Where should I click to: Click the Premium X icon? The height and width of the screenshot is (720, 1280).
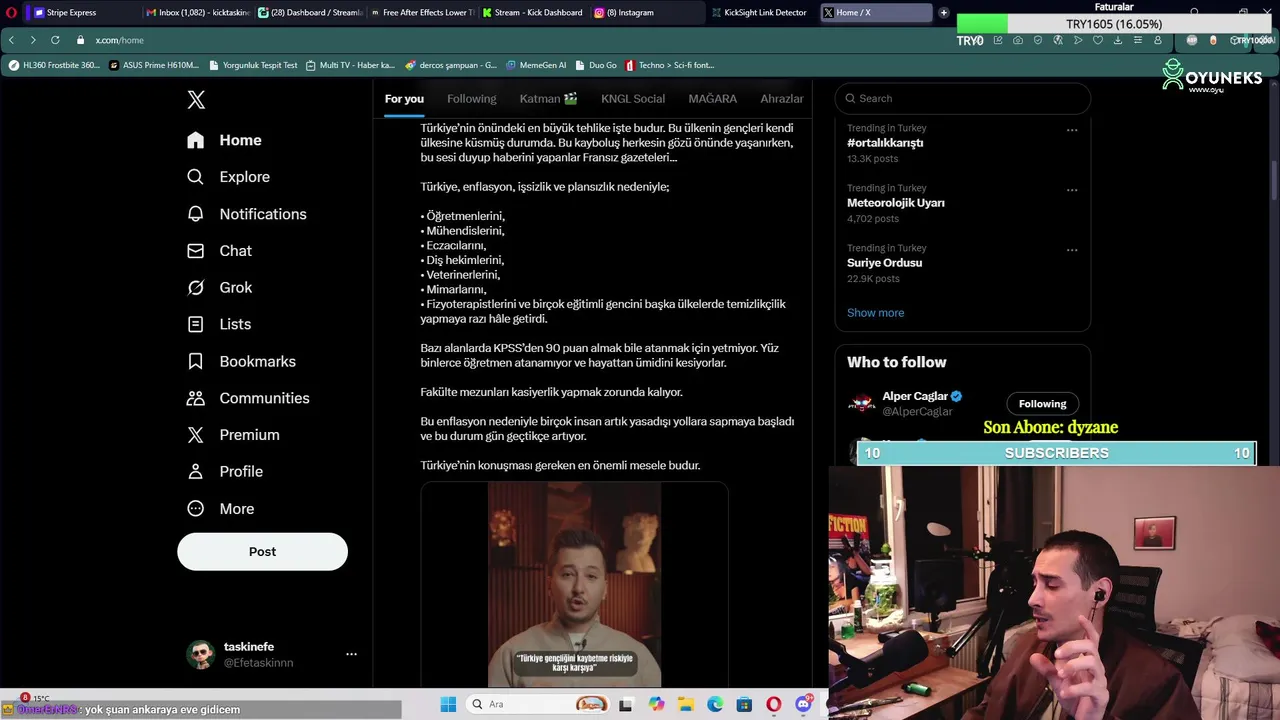pyautogui.click(x=196, y=435)
